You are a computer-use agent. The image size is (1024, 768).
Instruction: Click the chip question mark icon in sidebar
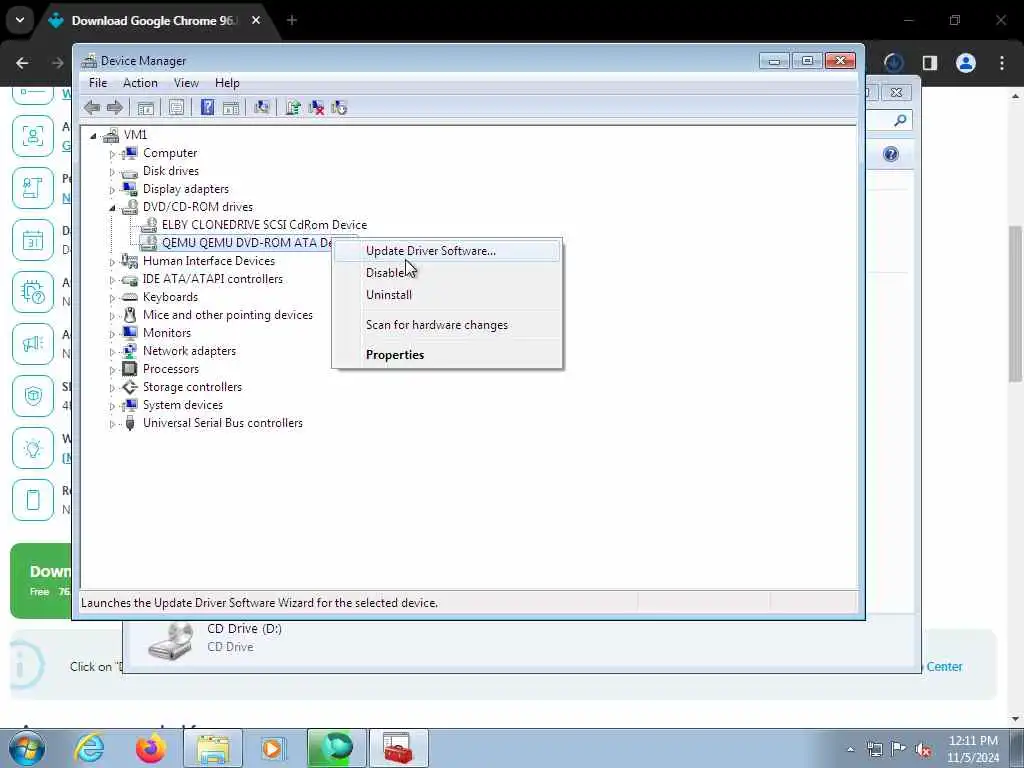[x=33, y=292]
